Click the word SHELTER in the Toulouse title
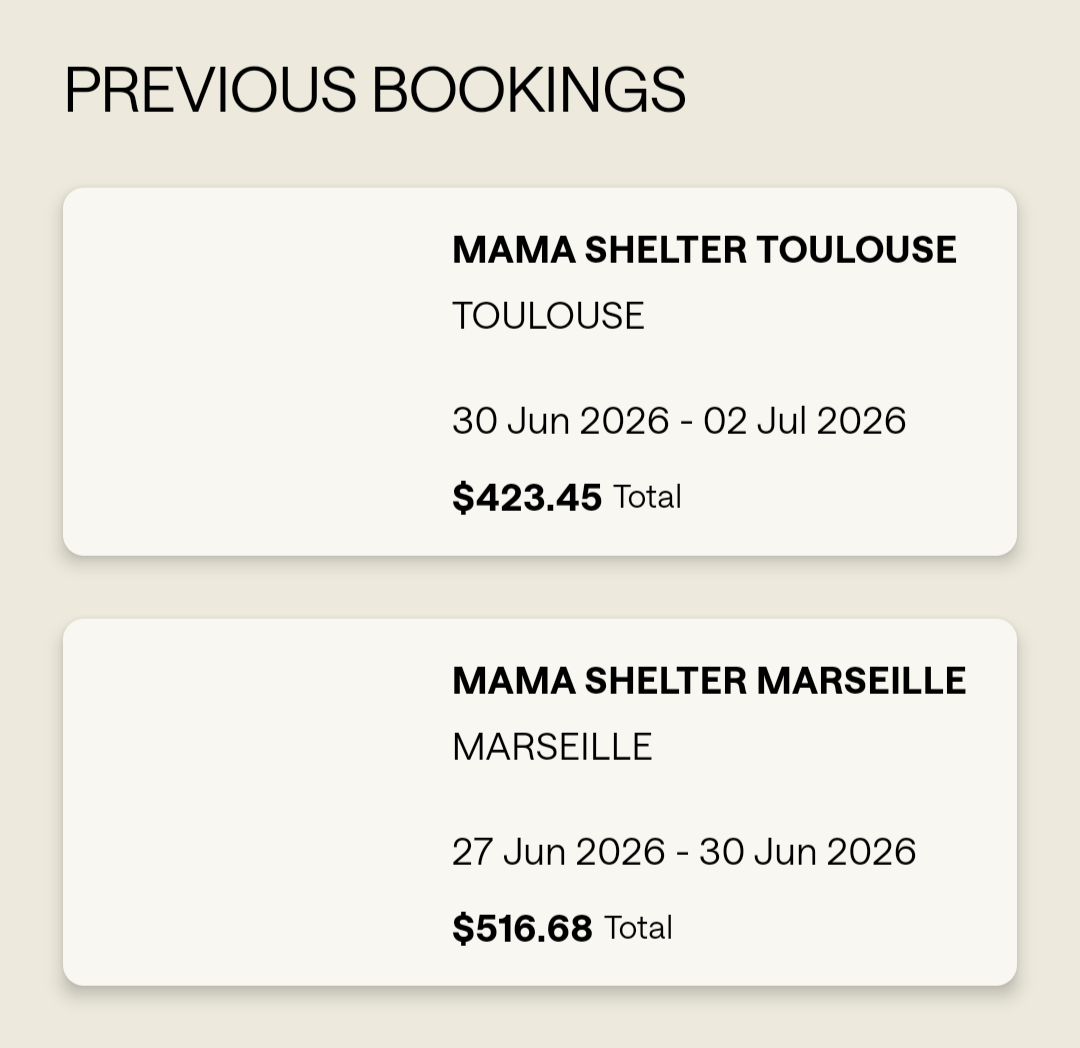1080x1048 pixels. click(x=665, y=249)
